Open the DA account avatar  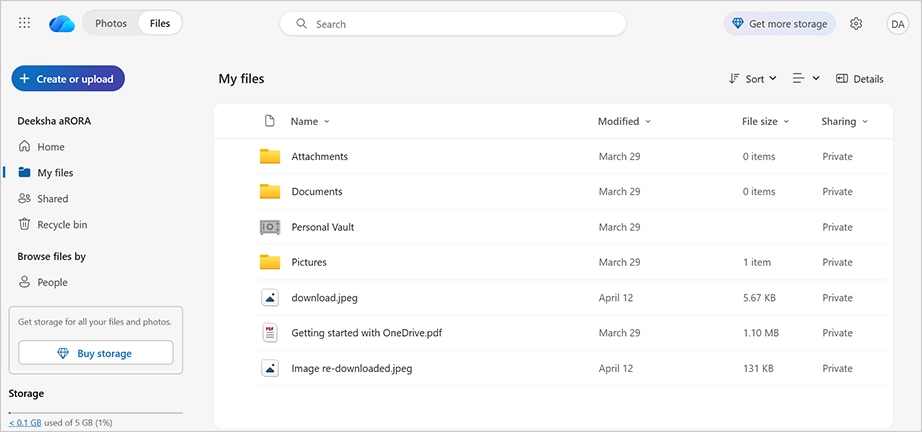(x=897, y=24)
